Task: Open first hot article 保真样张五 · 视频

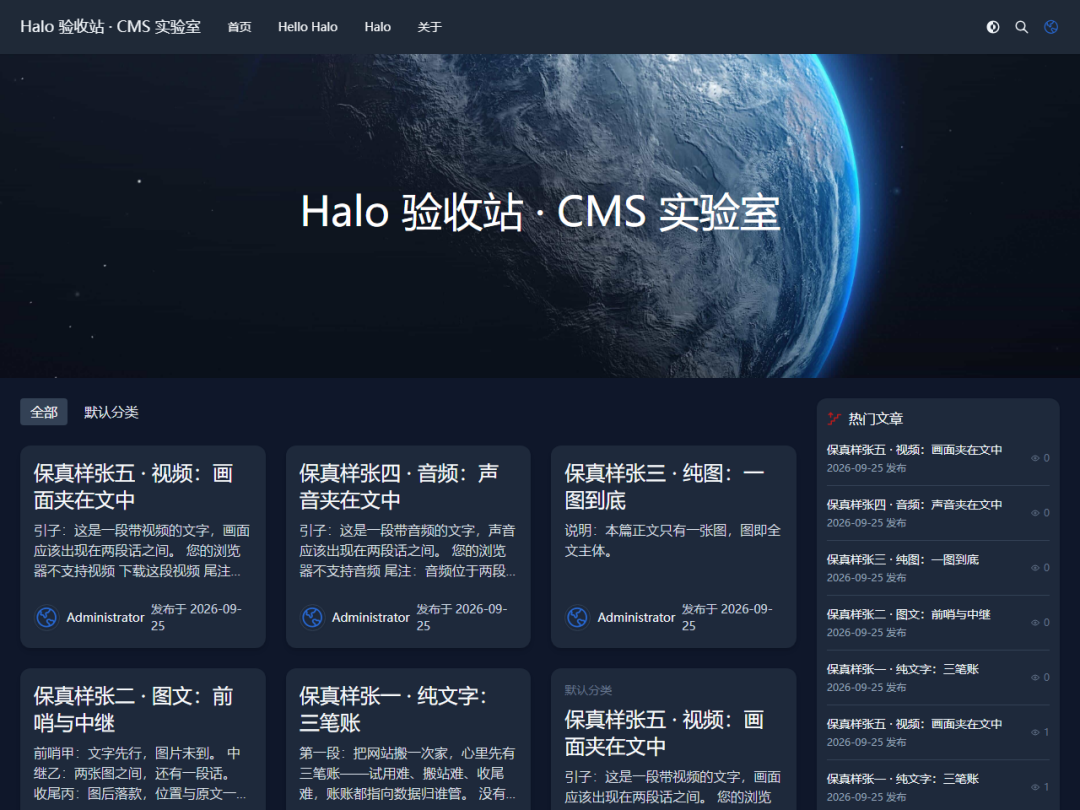Action: pos(914,450)
